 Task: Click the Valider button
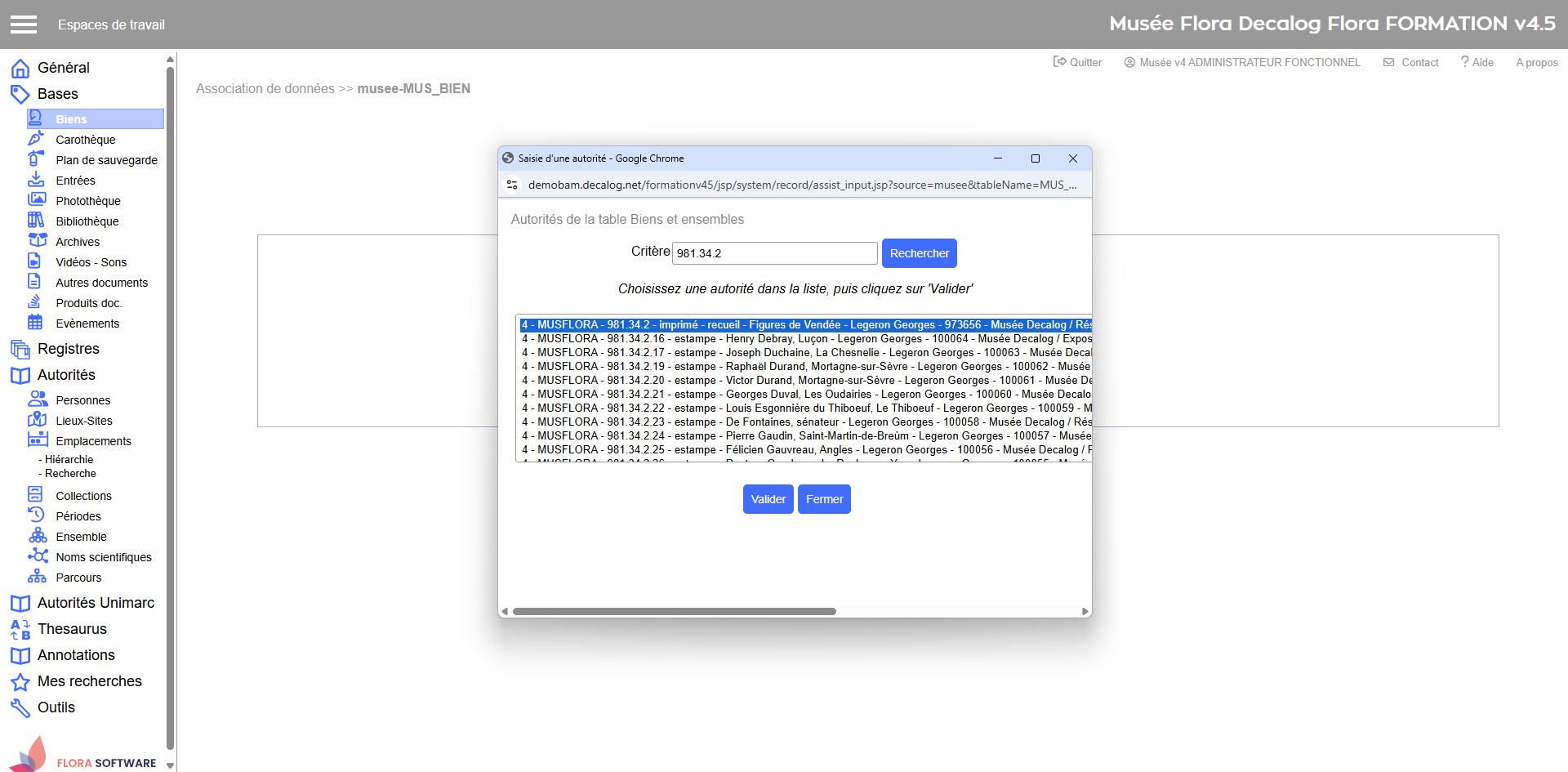pyautogui.click(x=768, y=499)
